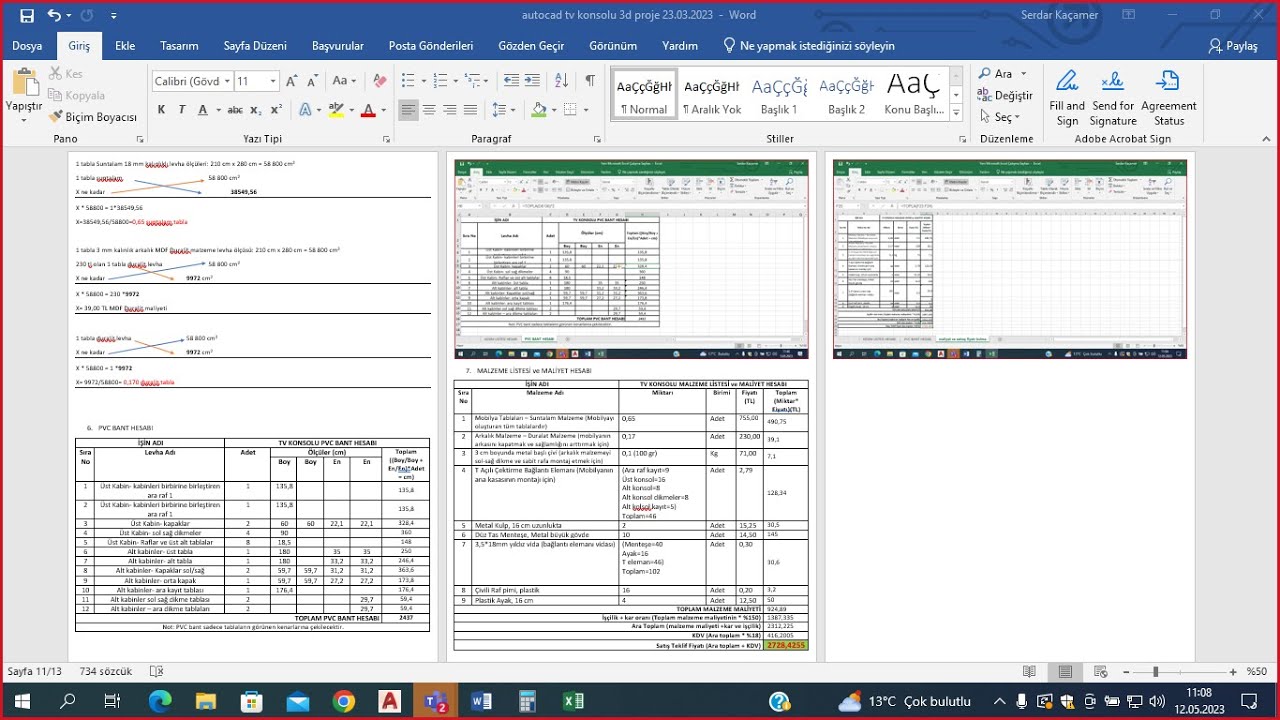The width and height of the screenshot is (1280, 720).
Task: Switch to the Gözden Geçir tab
Action: [531, 46]
